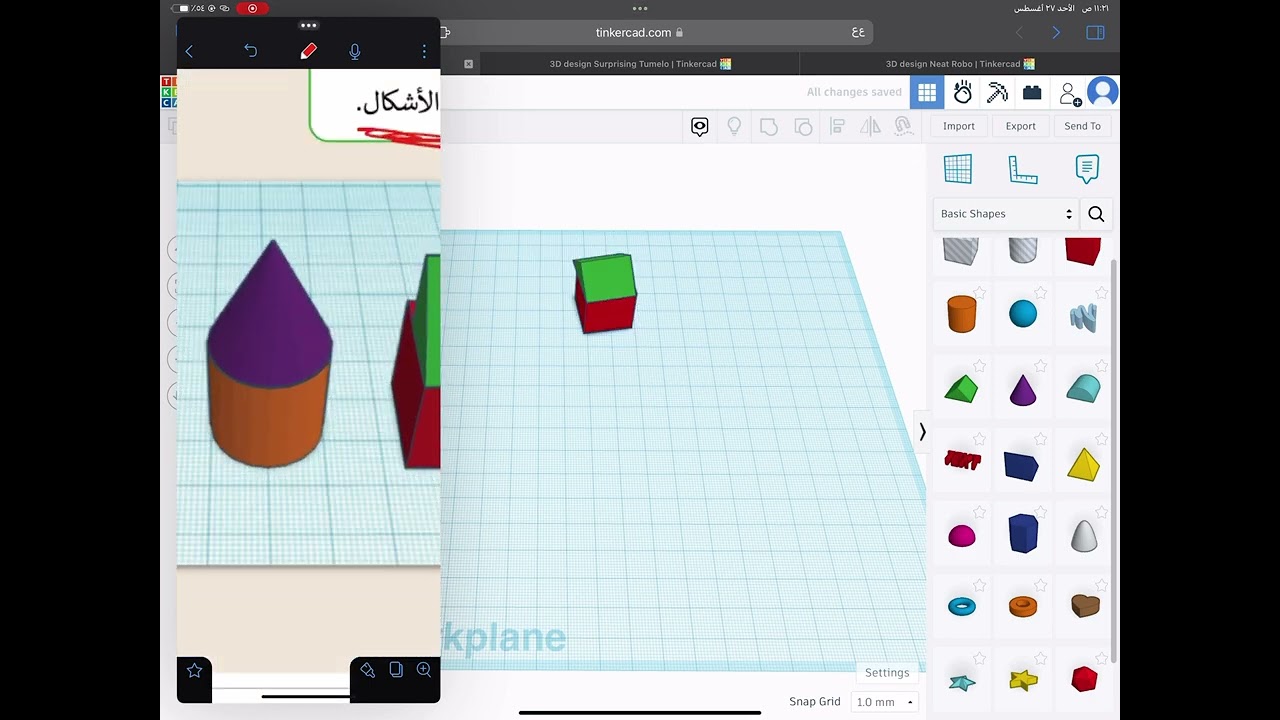Toggle notes visibility eye-bubble icon
The image size is (1280, 720).
(700, 126)
